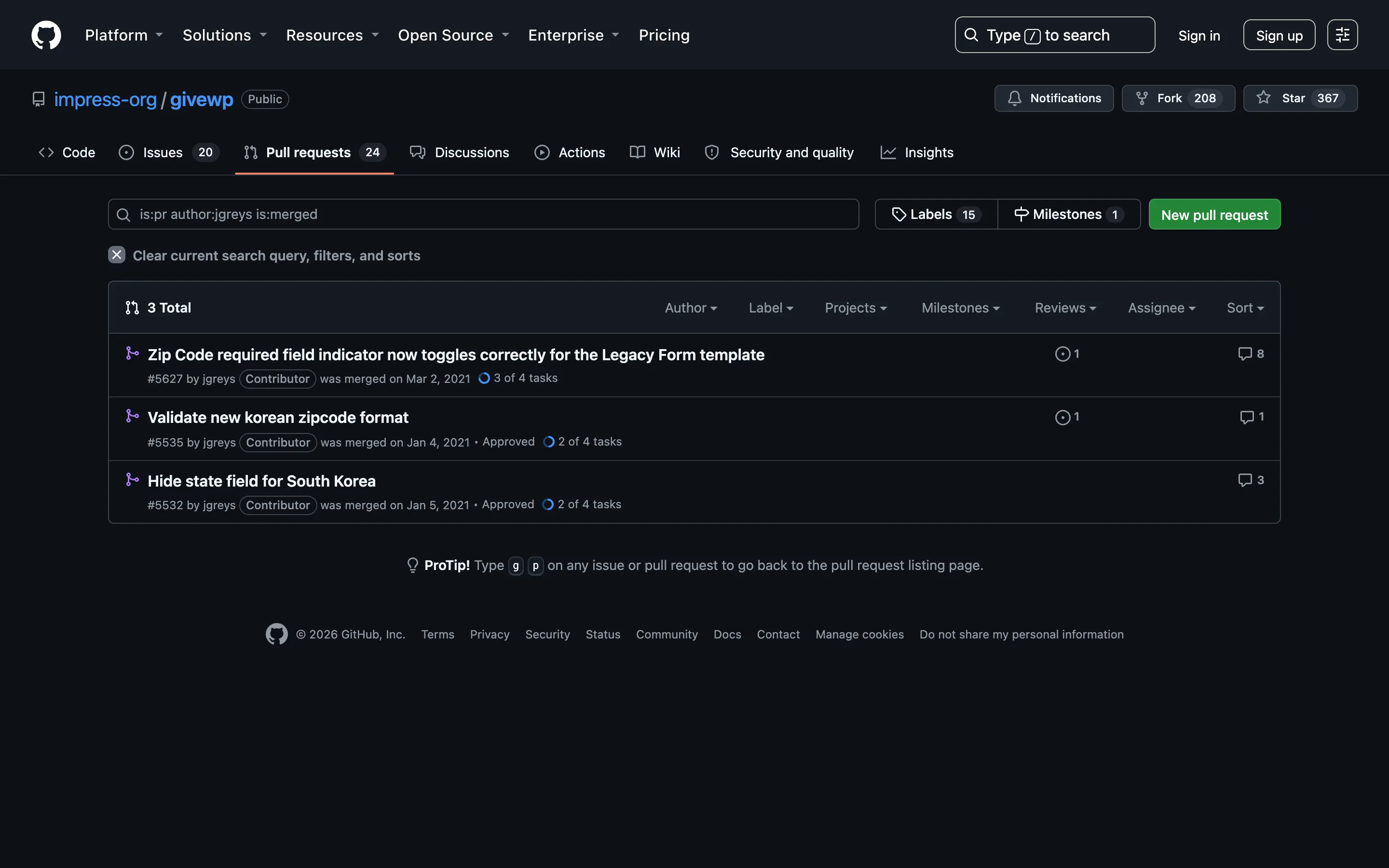Open the Discussions tab
This screenshot has width=1389, height=868.
tap(459, 152)
